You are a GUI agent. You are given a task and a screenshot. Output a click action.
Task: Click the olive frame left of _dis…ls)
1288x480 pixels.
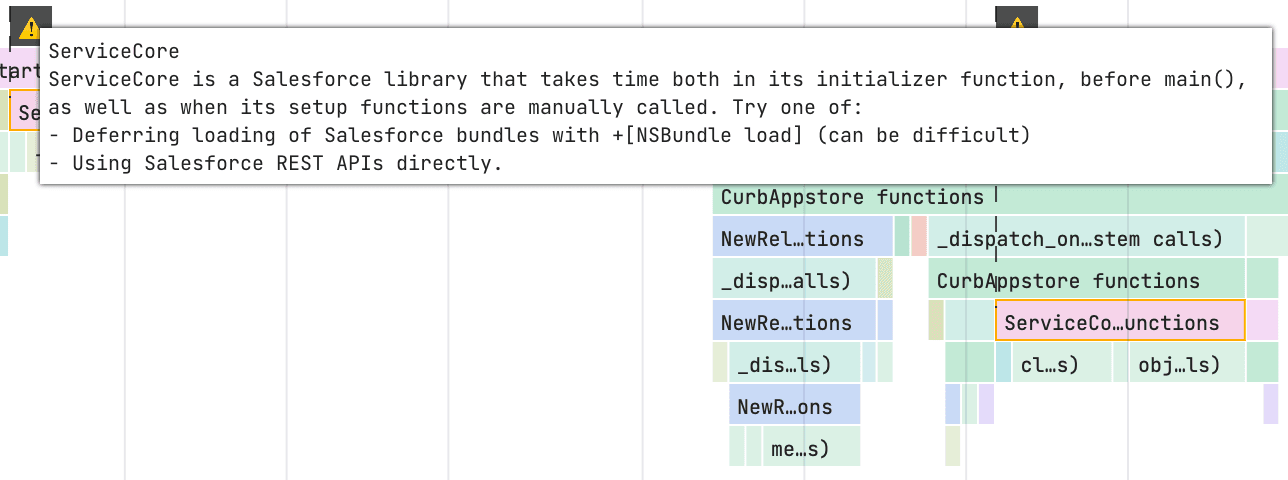720,362
